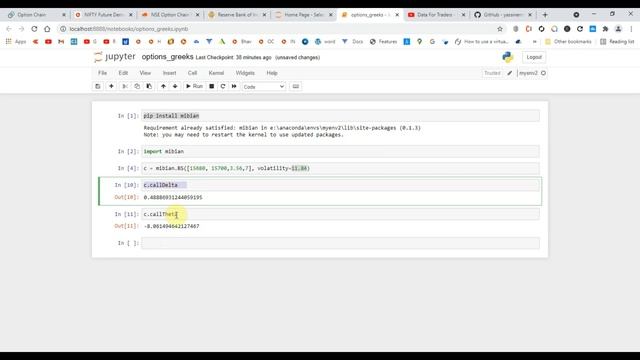Open the Chrome three-dot menu

tap(631, 29)
